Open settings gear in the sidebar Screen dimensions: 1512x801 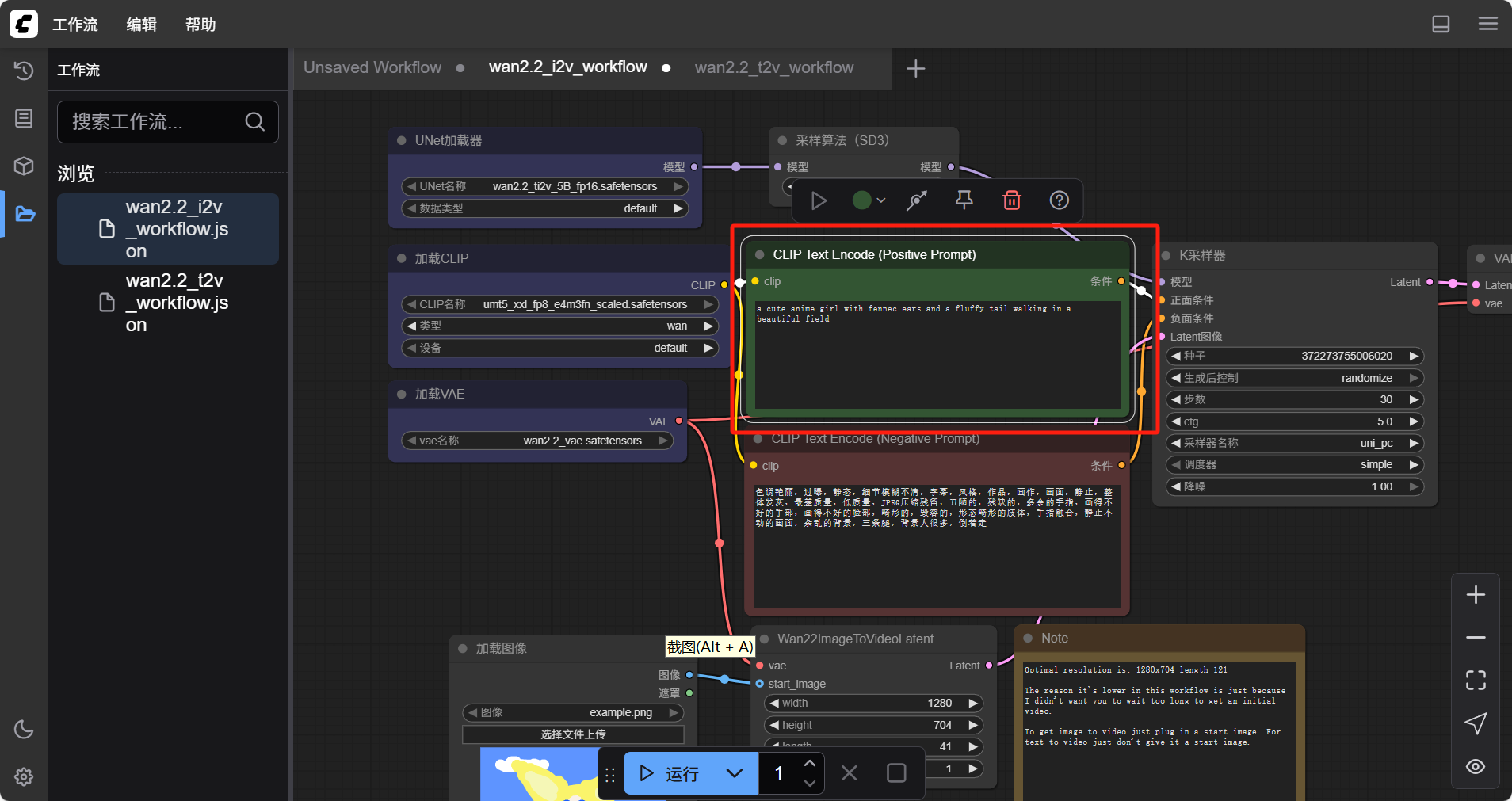coord(24,776)
